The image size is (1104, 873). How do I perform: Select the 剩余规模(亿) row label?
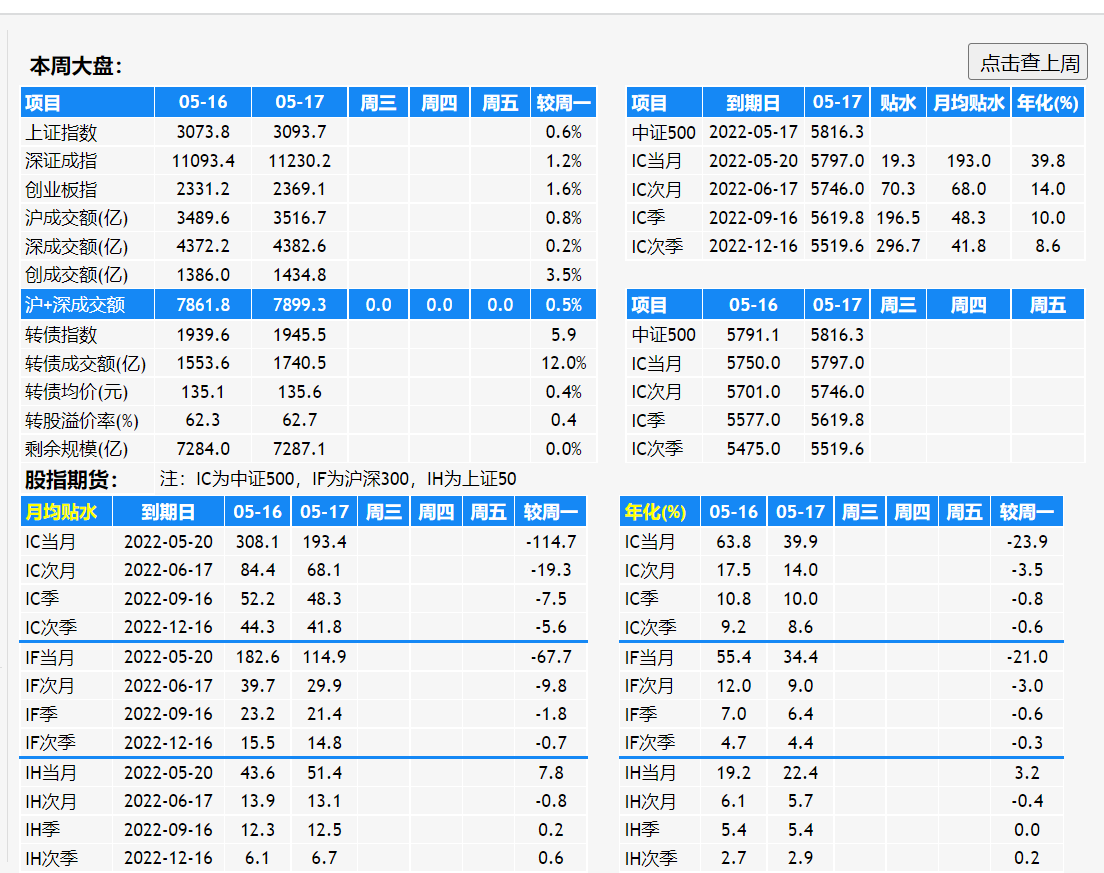point(77,449)
